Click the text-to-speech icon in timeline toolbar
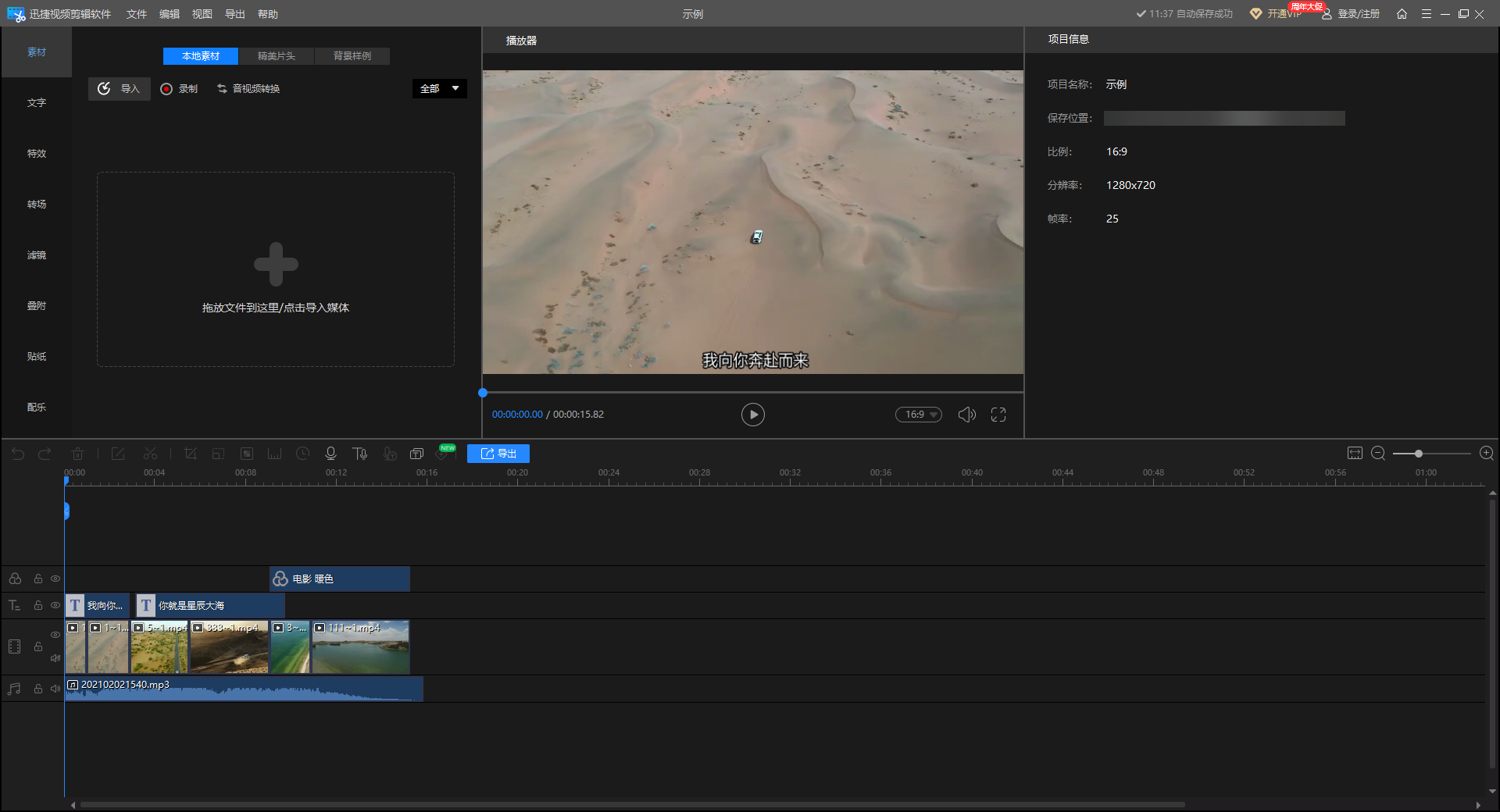This screenshot has height=812, width=1500. coord(359,454)
